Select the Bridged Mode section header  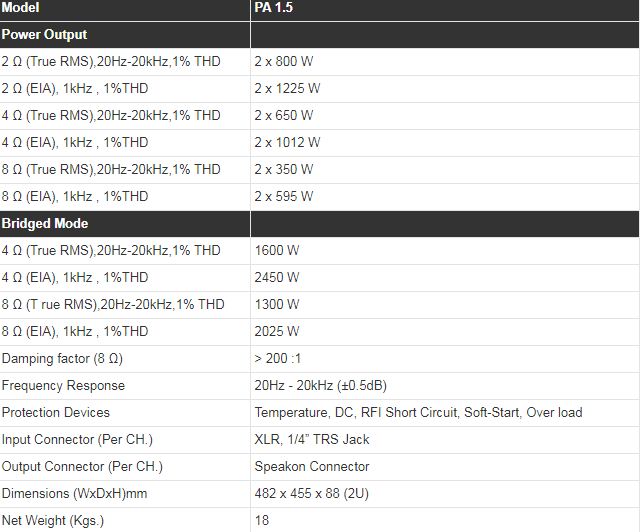click(45, 224)
